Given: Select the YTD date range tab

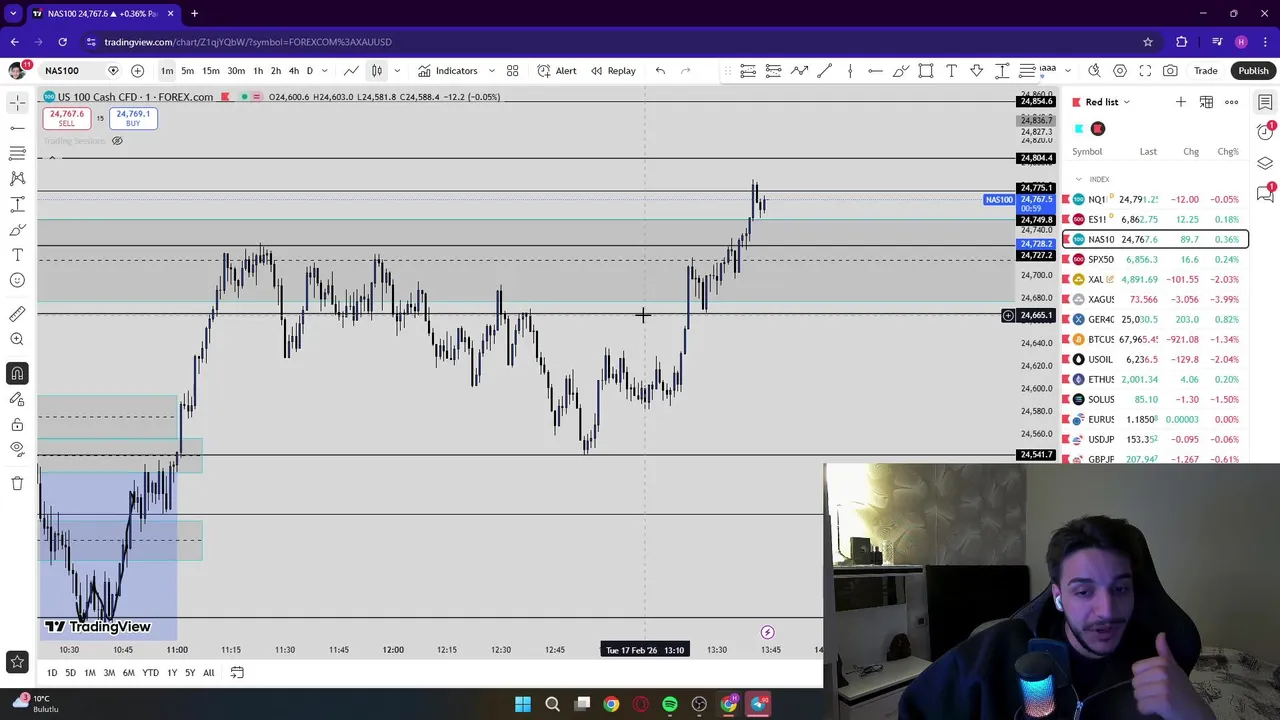Looking at the screenshot, I should [x=150, y=673].
